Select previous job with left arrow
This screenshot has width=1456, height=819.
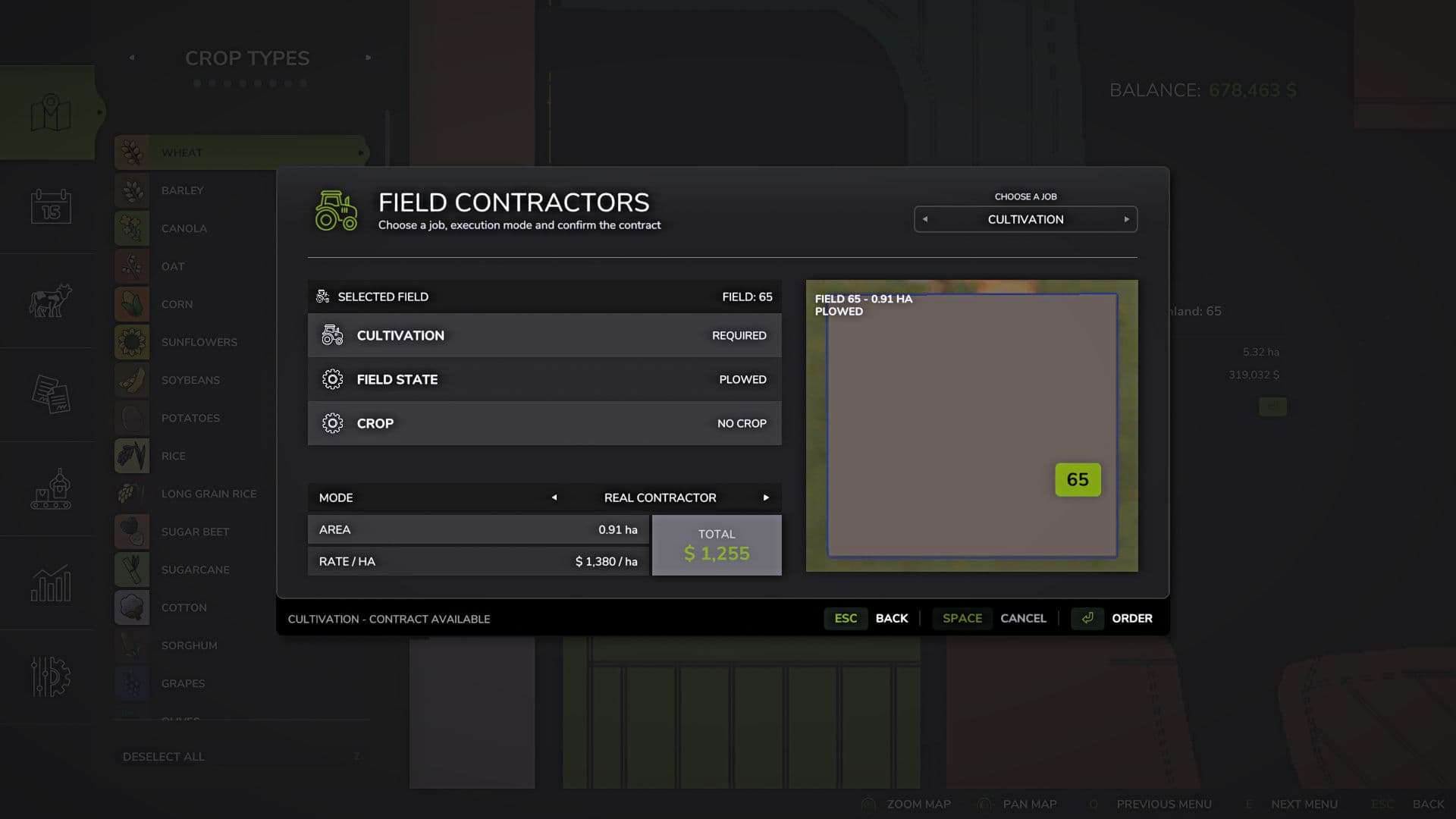[x=924, y=219]
